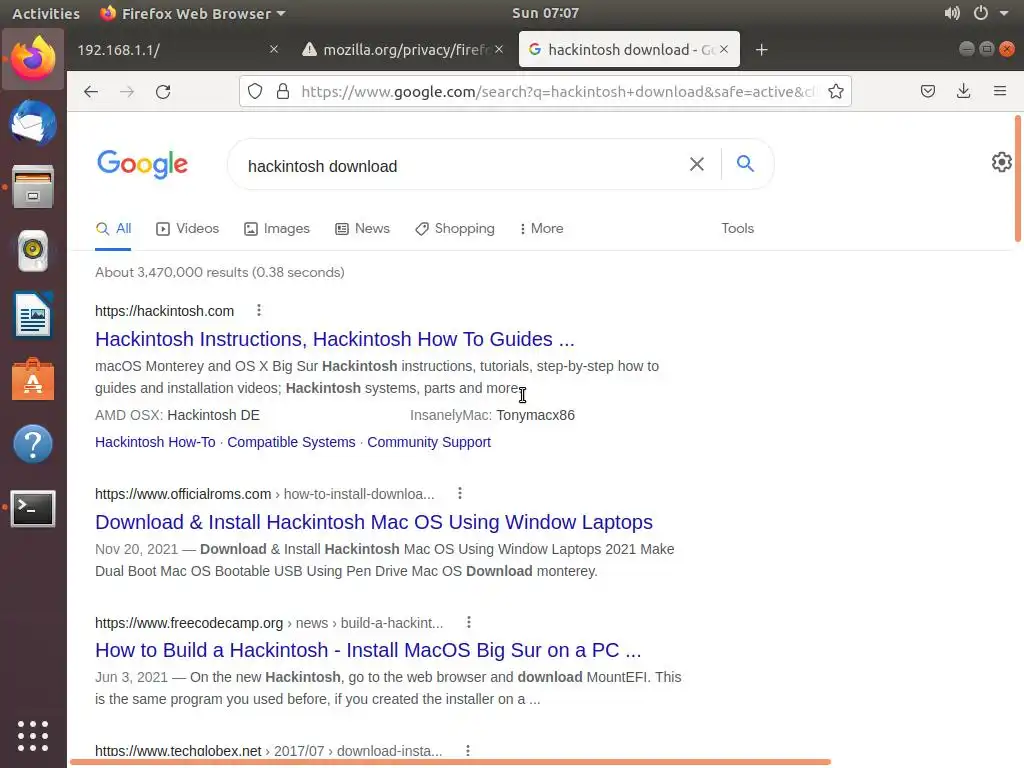Open Ubuntu Software from the dock
The height and width of the screenshot is (768, 1024).
point(33,379)
